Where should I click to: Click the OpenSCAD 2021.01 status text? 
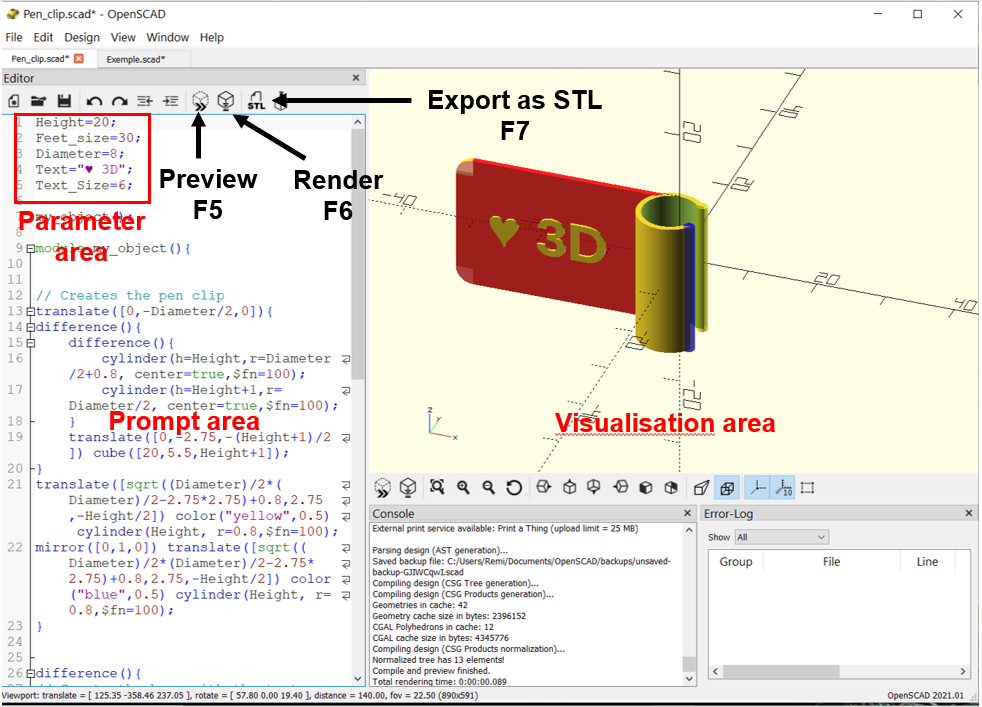(x=925, y=695)
